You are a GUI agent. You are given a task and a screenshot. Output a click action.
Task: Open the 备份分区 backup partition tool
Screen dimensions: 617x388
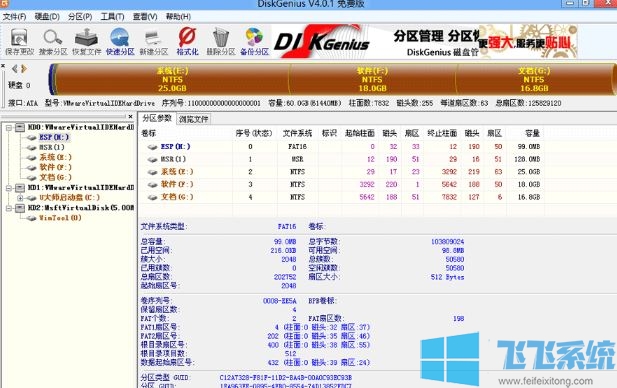pos(254,41)
